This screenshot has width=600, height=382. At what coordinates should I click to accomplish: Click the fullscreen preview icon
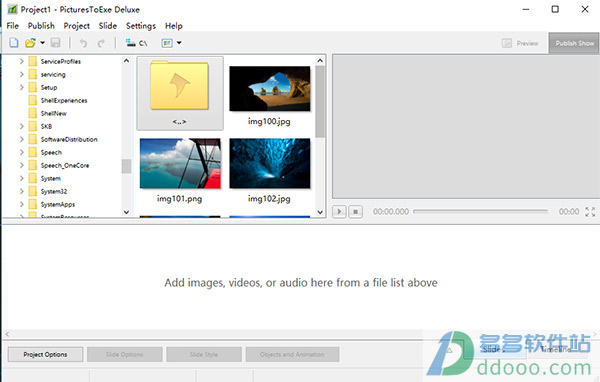click(x=590, y=212)
